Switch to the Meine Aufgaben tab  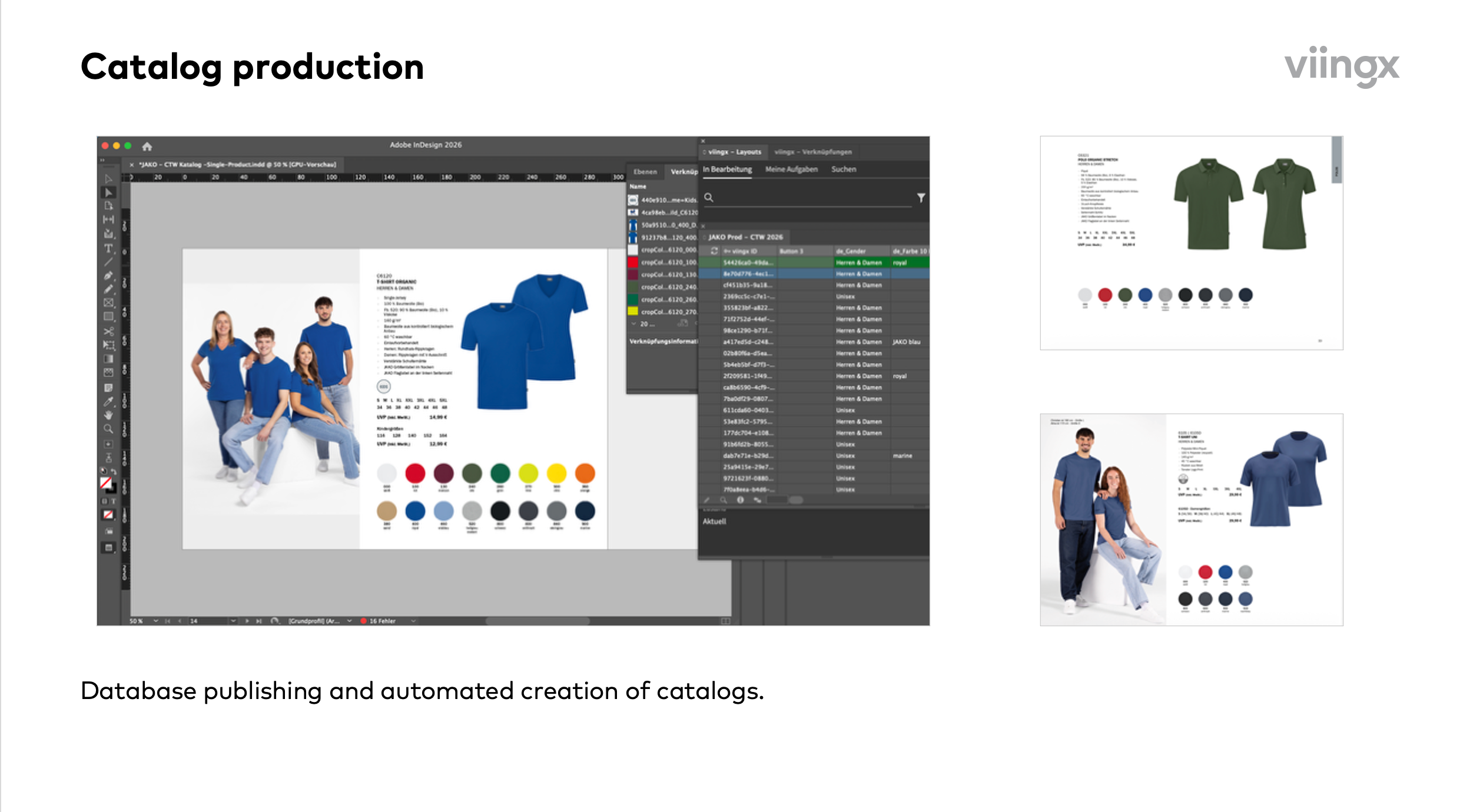[x=791, y=169]
